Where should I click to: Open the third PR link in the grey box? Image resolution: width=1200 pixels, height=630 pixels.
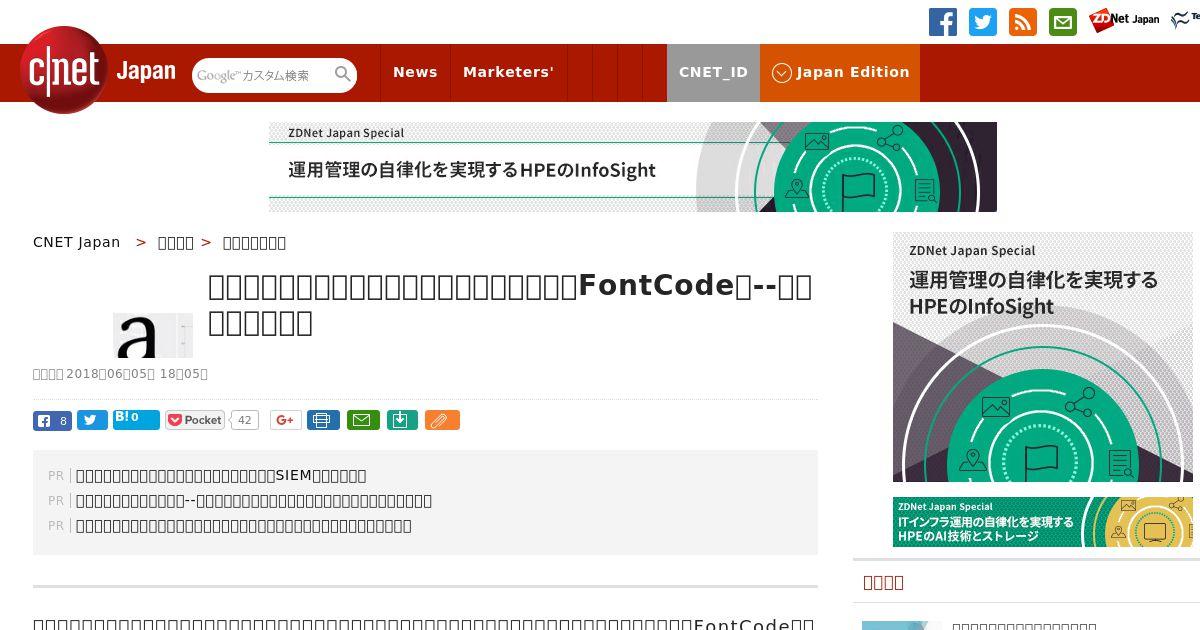coord(244,526)
